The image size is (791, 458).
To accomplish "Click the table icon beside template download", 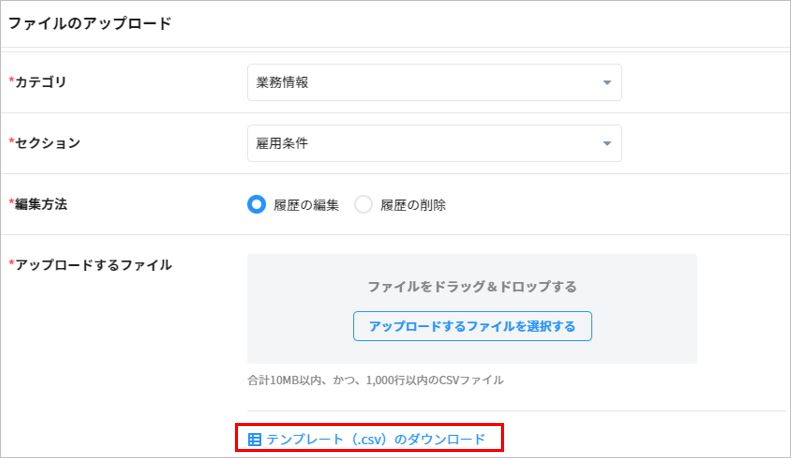I will [x=254, y=439].
